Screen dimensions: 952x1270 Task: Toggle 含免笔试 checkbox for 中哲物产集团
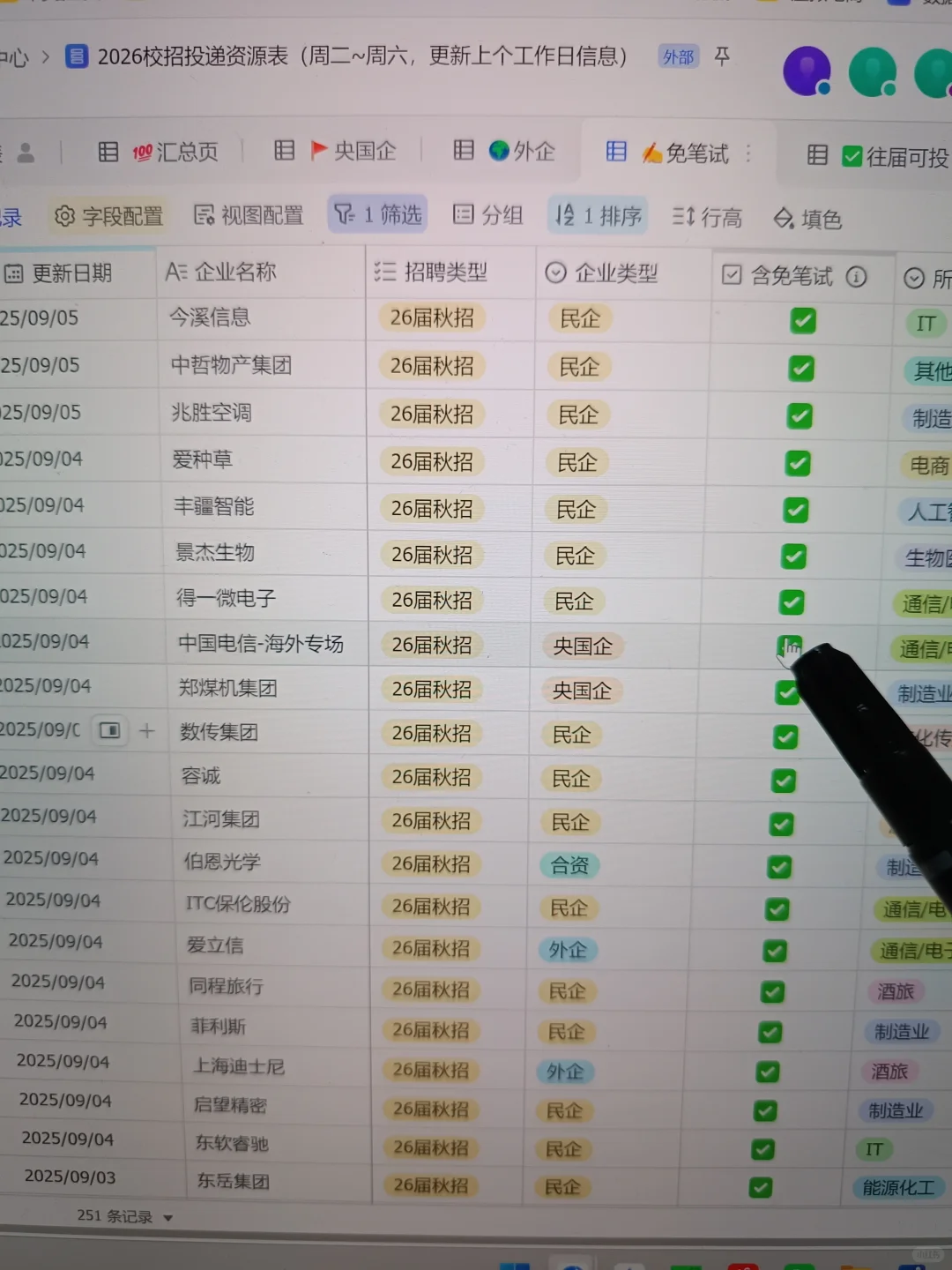point(801,368)
